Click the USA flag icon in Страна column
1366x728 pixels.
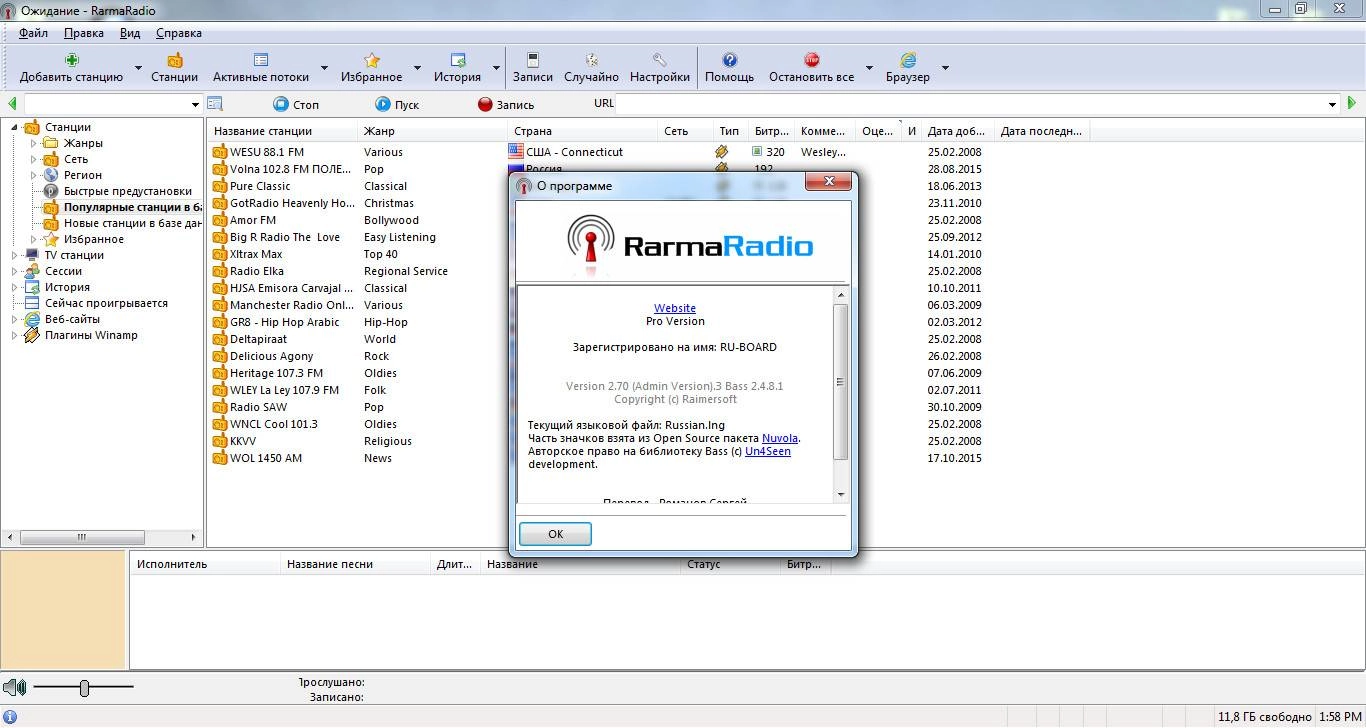(x=516, y=152)
